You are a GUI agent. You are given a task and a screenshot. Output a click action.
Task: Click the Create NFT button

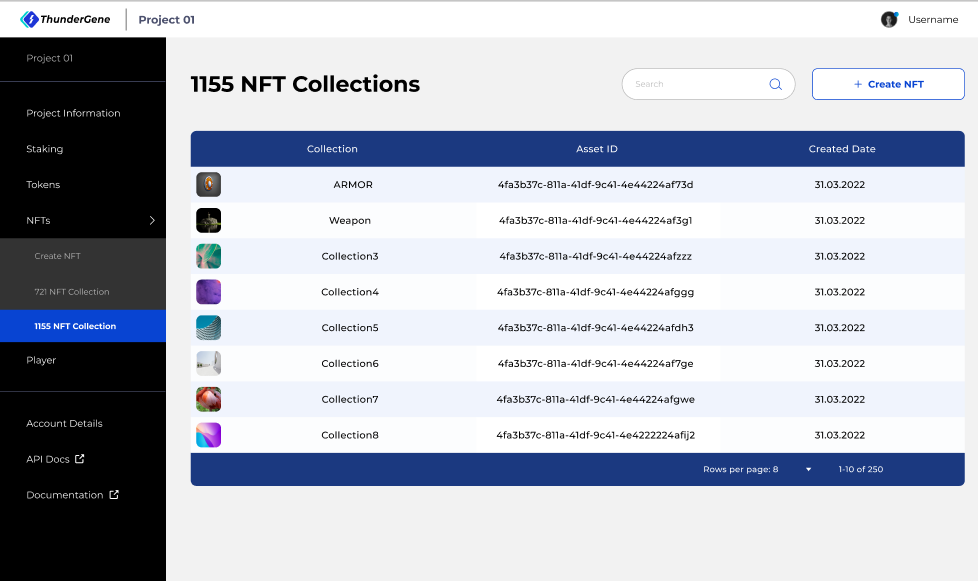click(x=888, y=84)
